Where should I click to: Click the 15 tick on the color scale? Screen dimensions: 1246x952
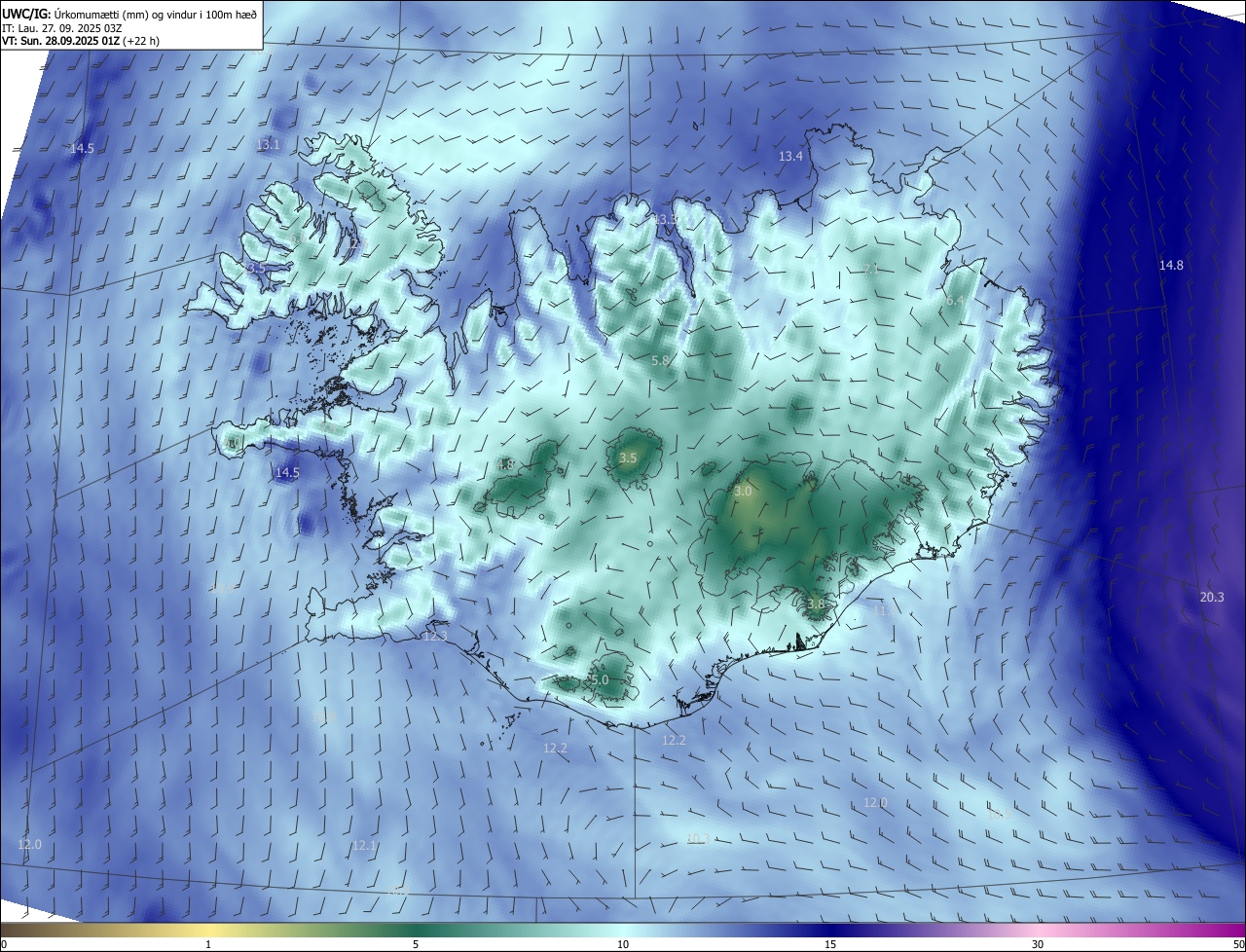pyautogui.click(x=830, y=944)
